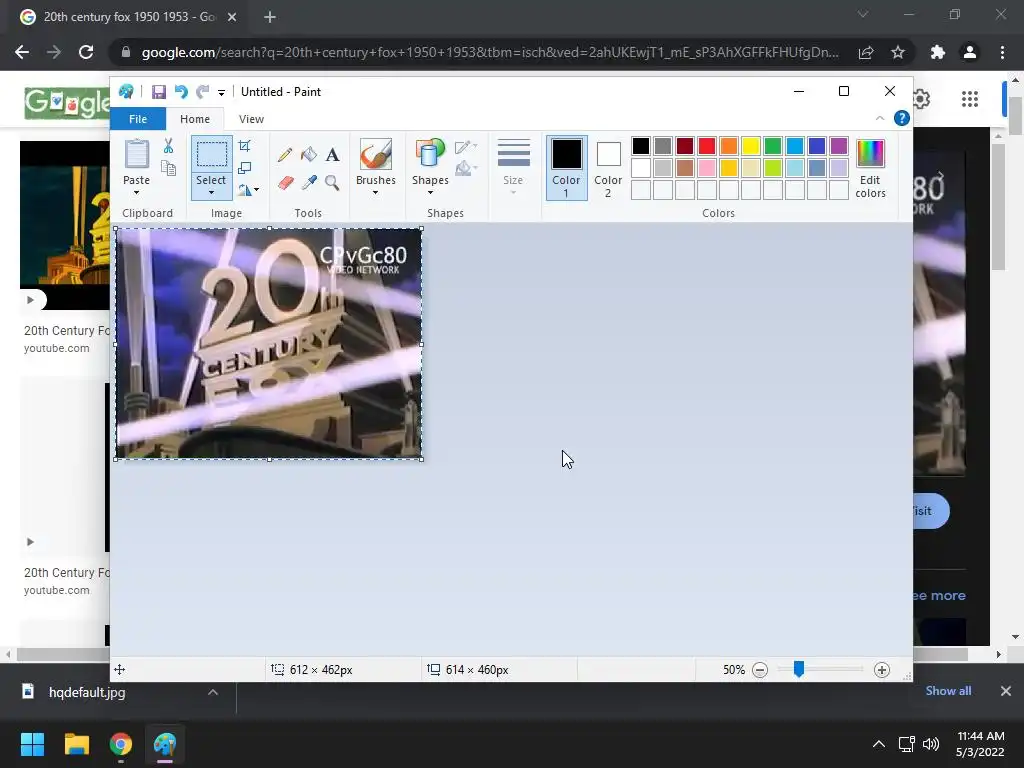The width and height of the screenshot is (1024, 768).
Task: Go back in Chrome
Action: (22, 52)
